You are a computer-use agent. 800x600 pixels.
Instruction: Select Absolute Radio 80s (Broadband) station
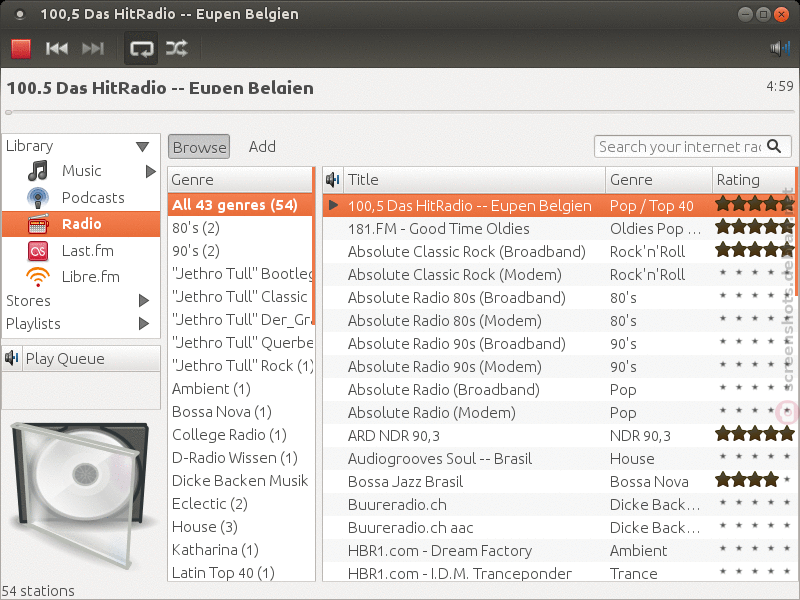click(x=559, y=297)
